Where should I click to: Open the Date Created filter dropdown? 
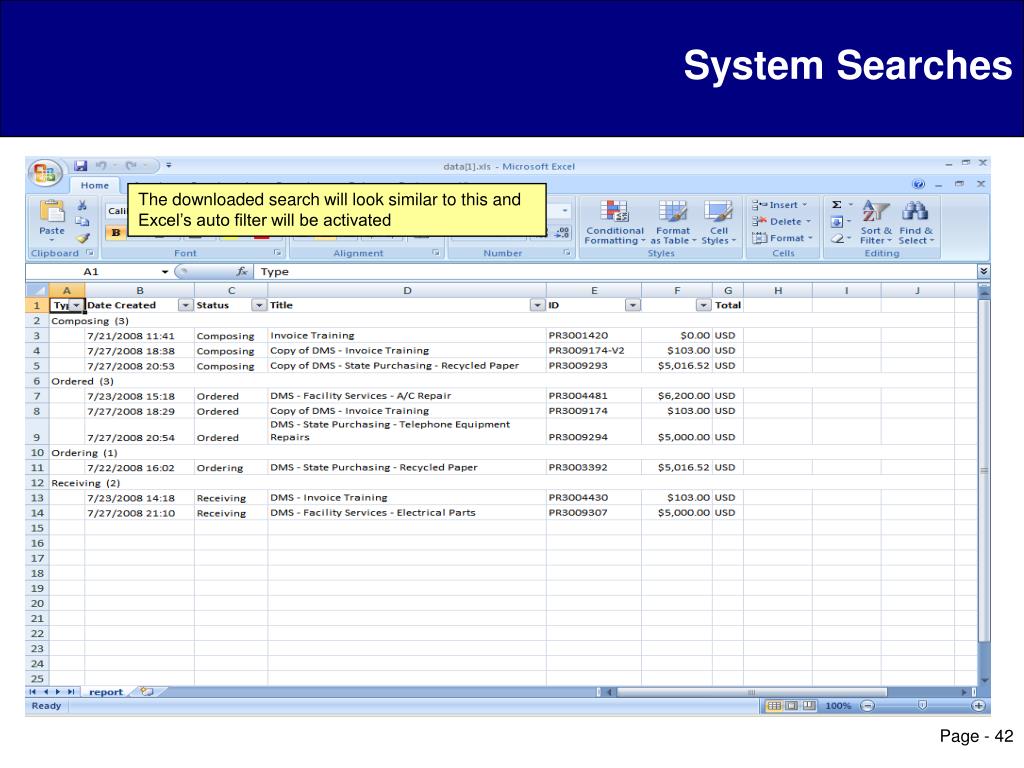[186, 306]
